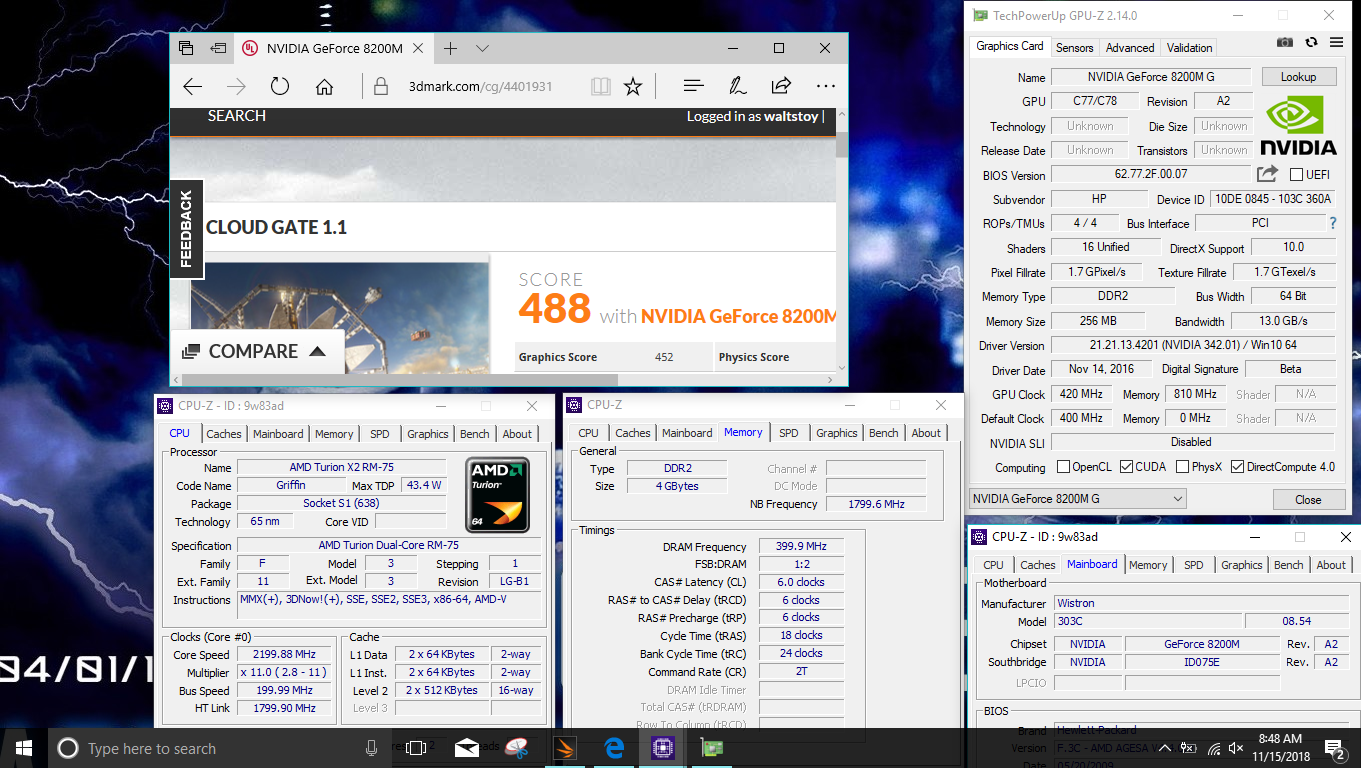Viewport: 1361px width, 768px height.
Task: Switch to CPU-Z on the taskbar
Action: click(x=662, y=748)
